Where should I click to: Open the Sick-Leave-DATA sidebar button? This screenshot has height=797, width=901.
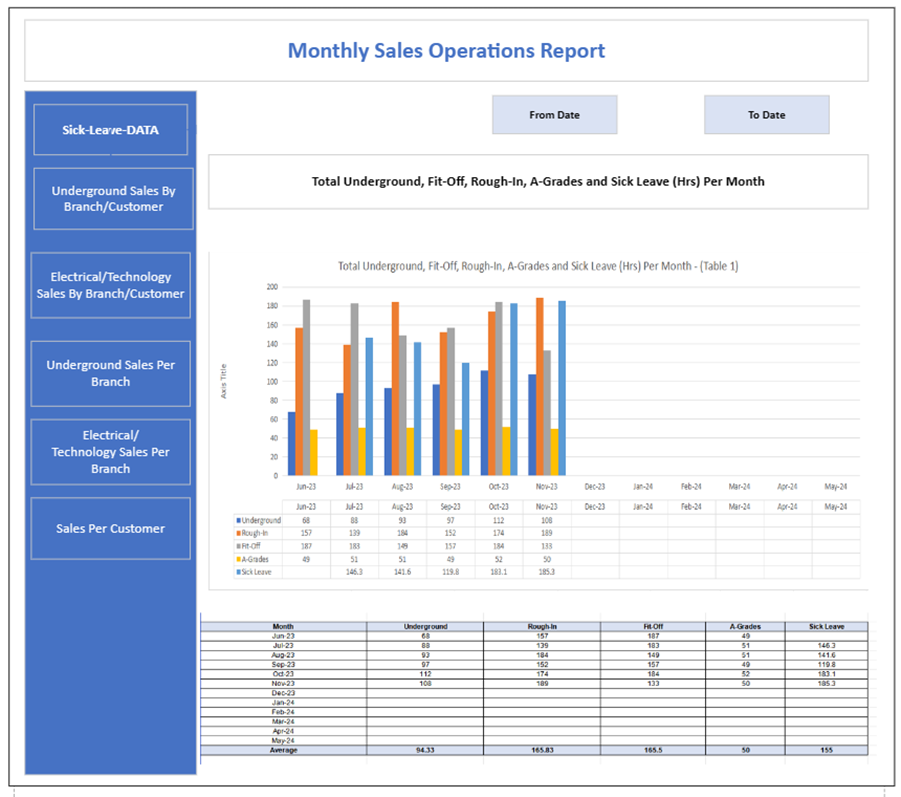coord(110,130)
